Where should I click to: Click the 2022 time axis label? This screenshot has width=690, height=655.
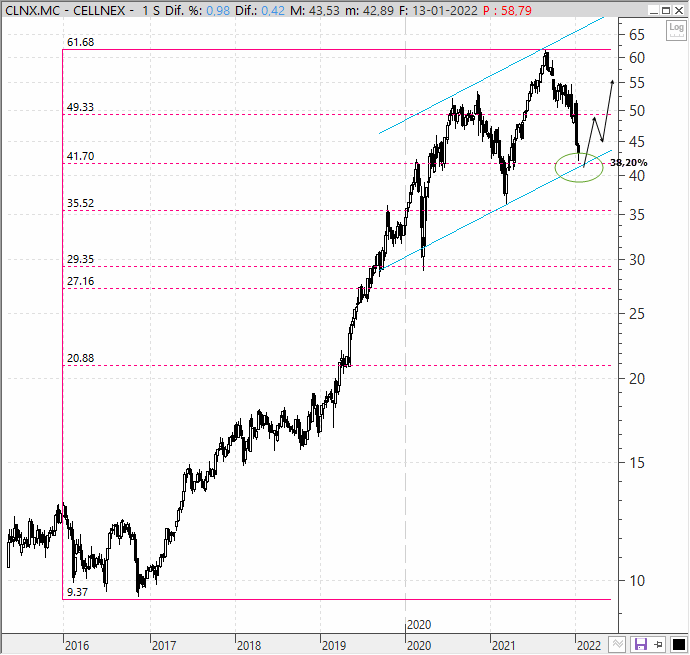point(589,646)
